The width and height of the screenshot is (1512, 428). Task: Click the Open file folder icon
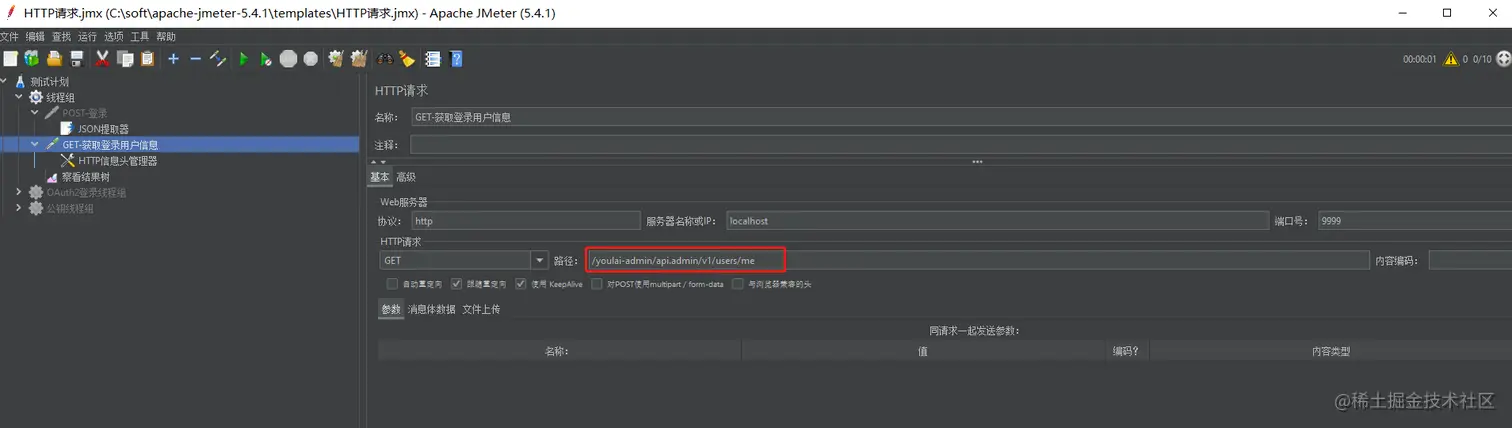coord(54,59)
